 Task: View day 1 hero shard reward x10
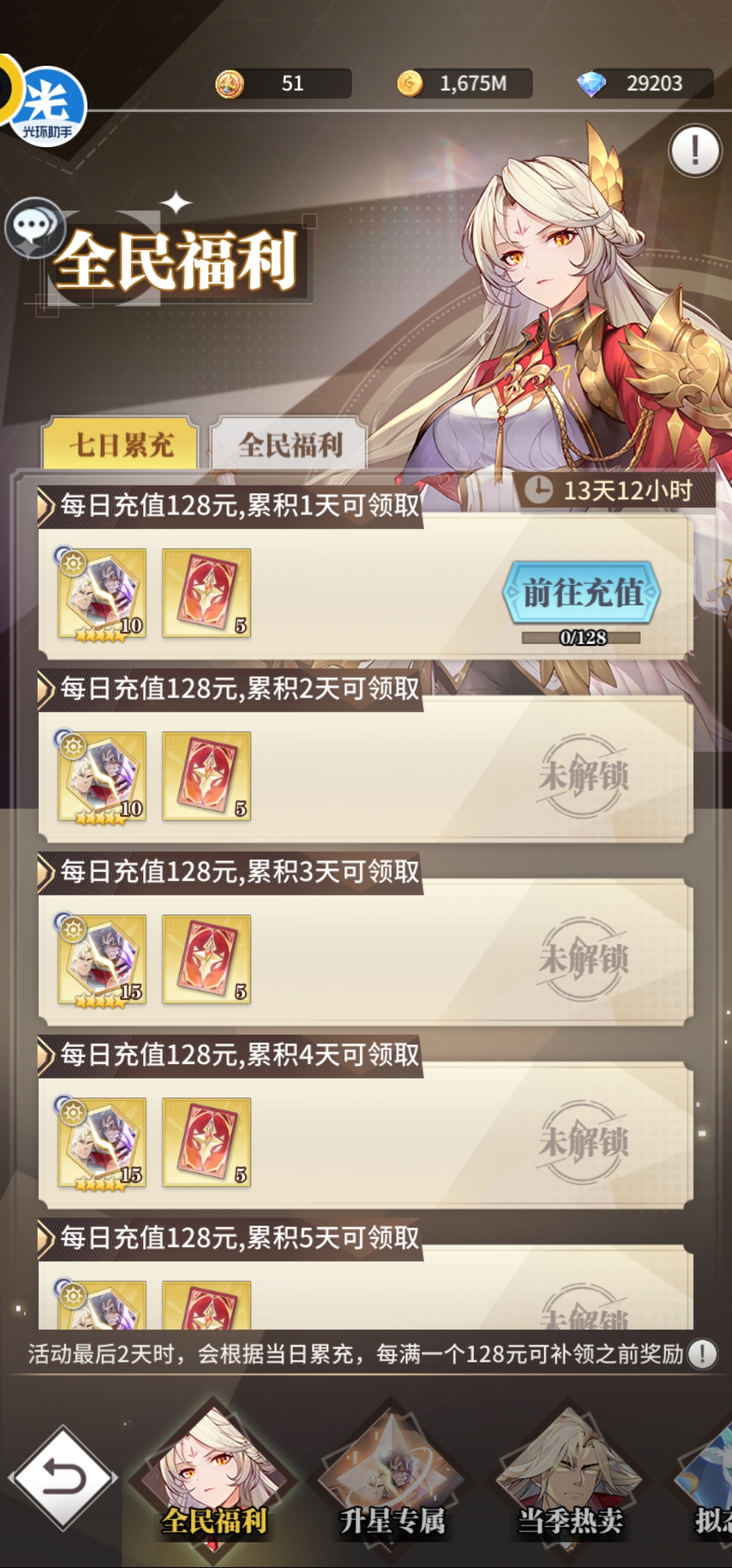coord(101,593)
